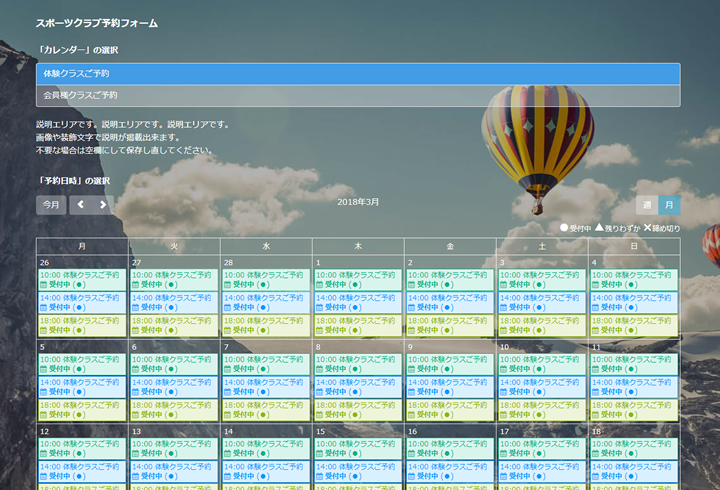Open the 18:00 class on the 8th
The image size is (720, 490).
357,410
